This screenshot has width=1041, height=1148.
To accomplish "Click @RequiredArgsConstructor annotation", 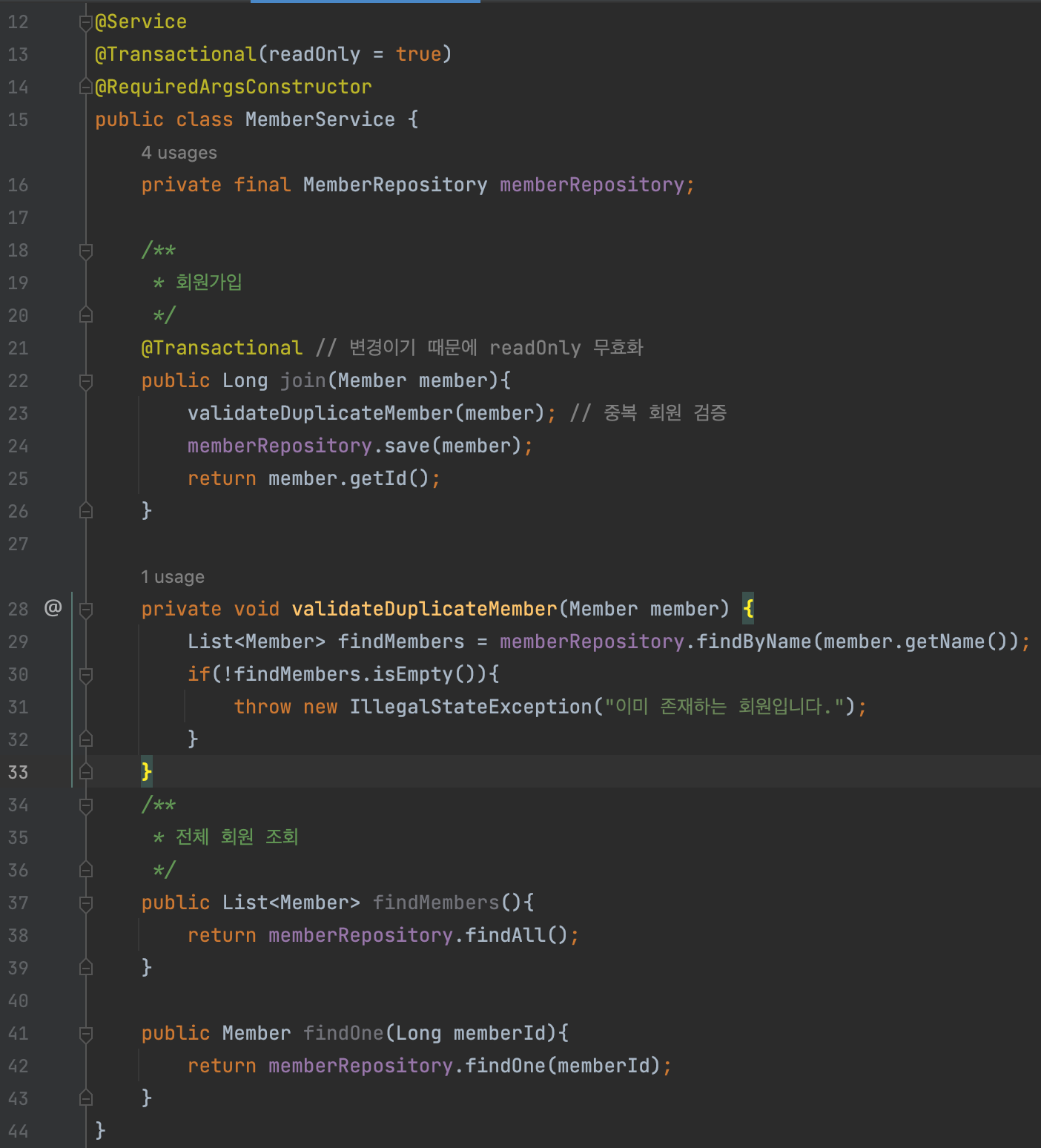I will coord(234,88).
